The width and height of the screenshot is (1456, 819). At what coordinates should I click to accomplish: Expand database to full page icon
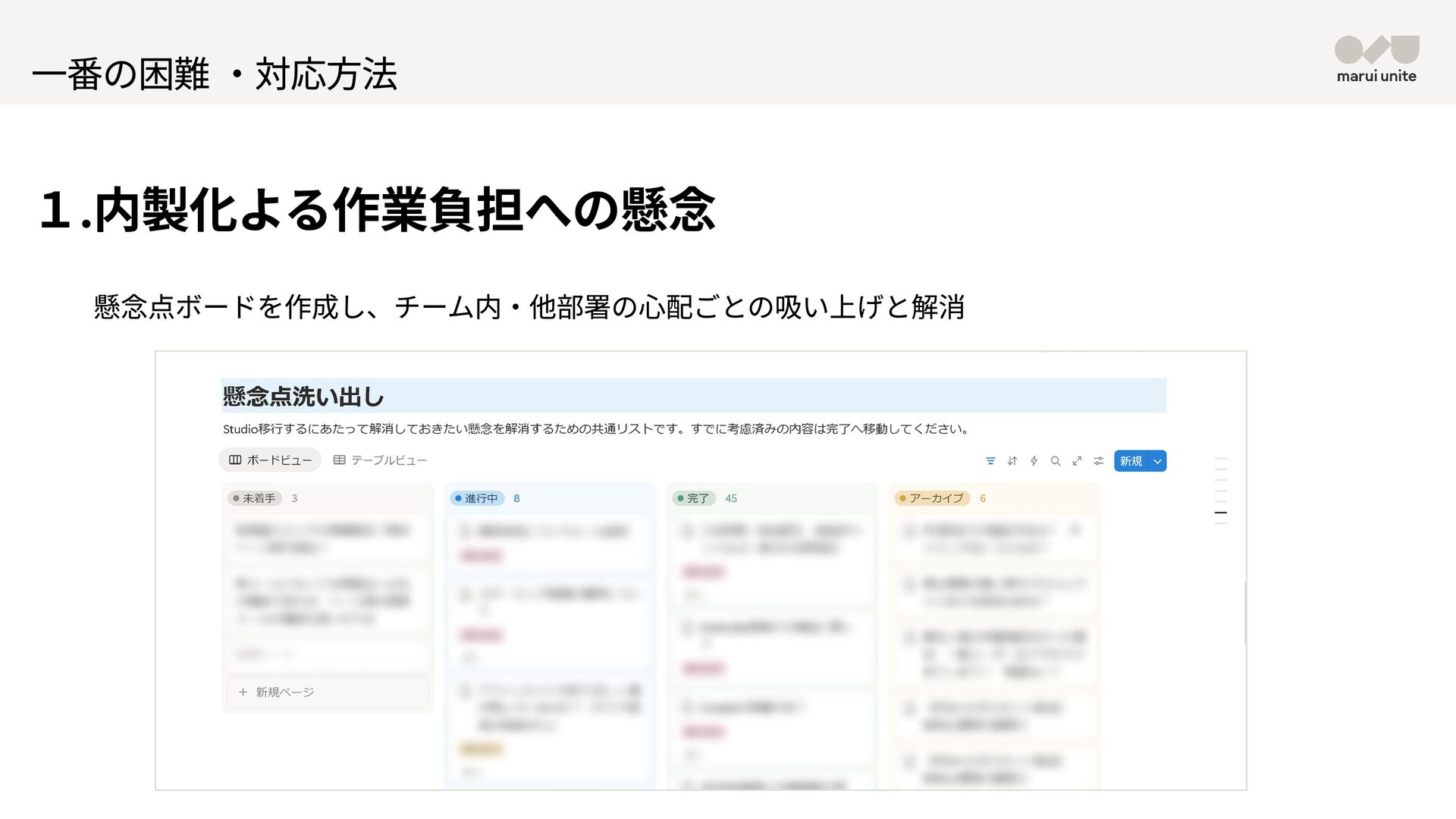click(1077, 461)
